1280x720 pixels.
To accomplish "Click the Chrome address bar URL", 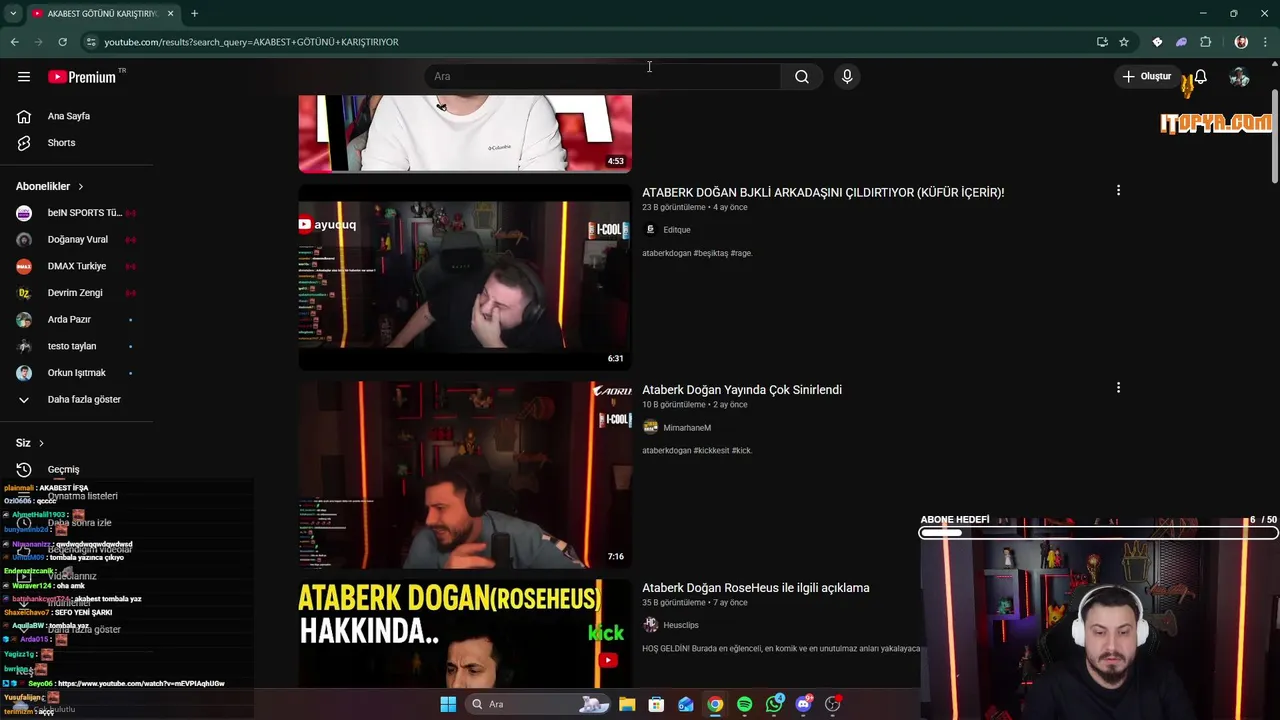I will 251,42.
